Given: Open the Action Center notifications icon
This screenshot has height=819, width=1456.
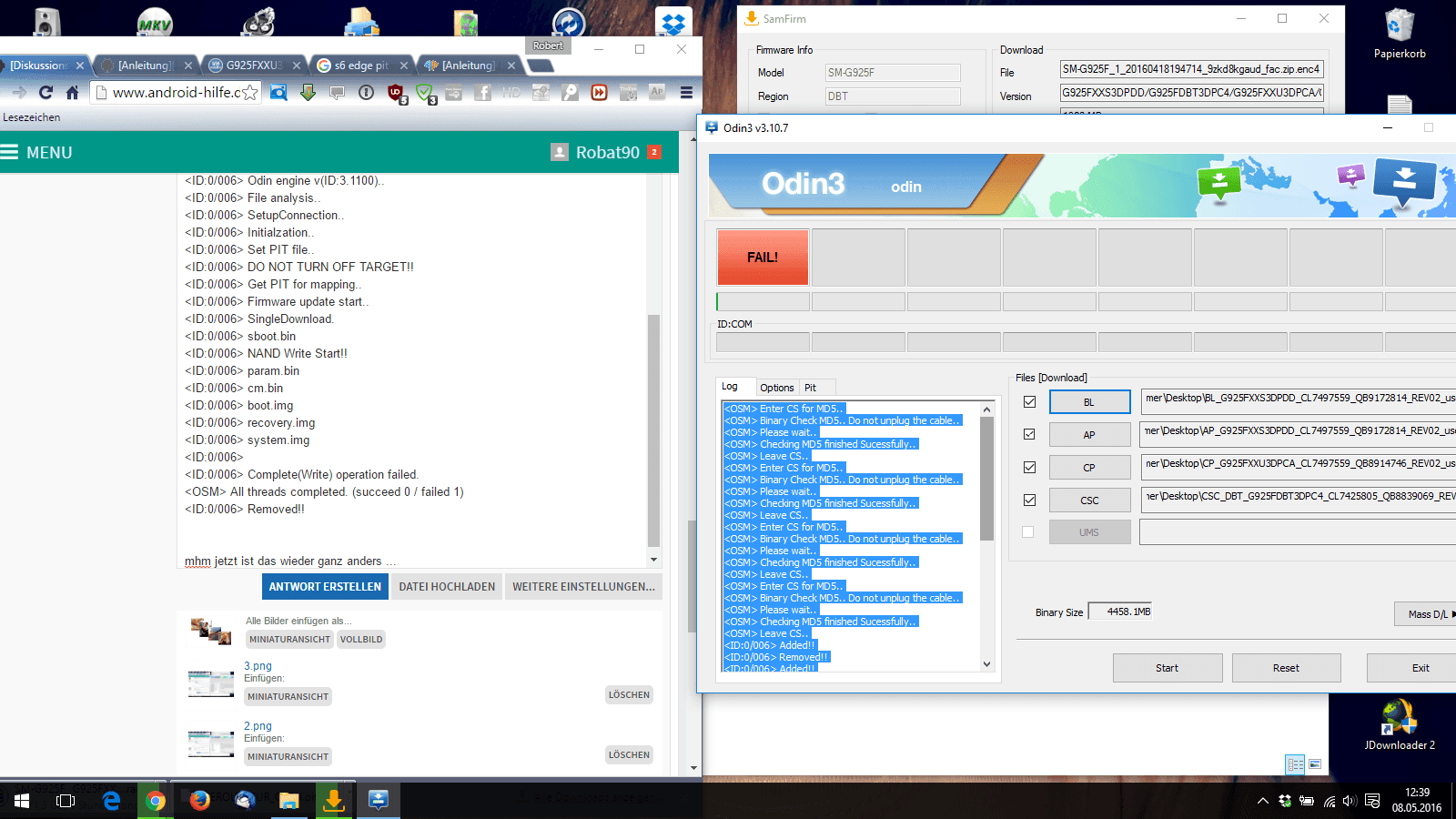Looking at the screenshot, I should pyautogui.click(x=1373, y=801).
